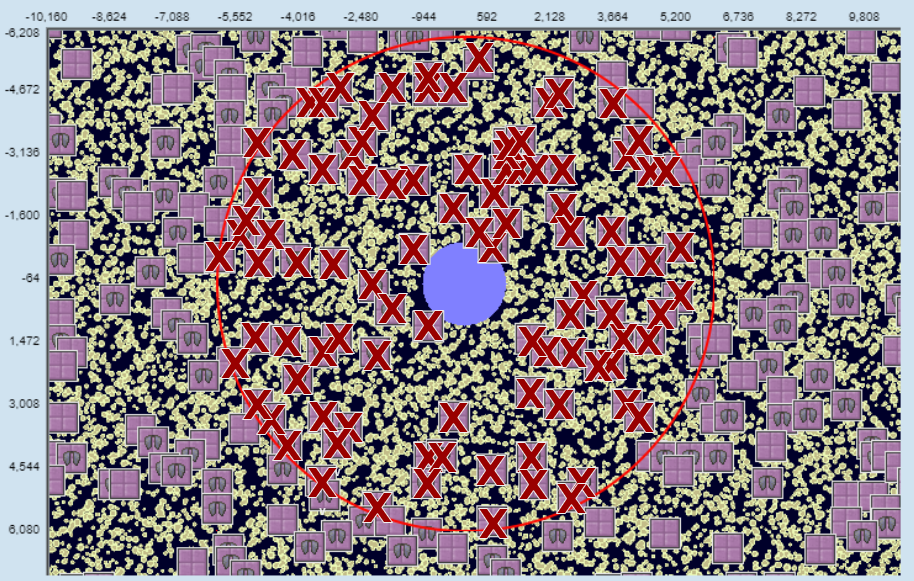Click the blue circle at the map center
Screen dimensions: 914x581
pyautogui.click(x=463, y=284)
